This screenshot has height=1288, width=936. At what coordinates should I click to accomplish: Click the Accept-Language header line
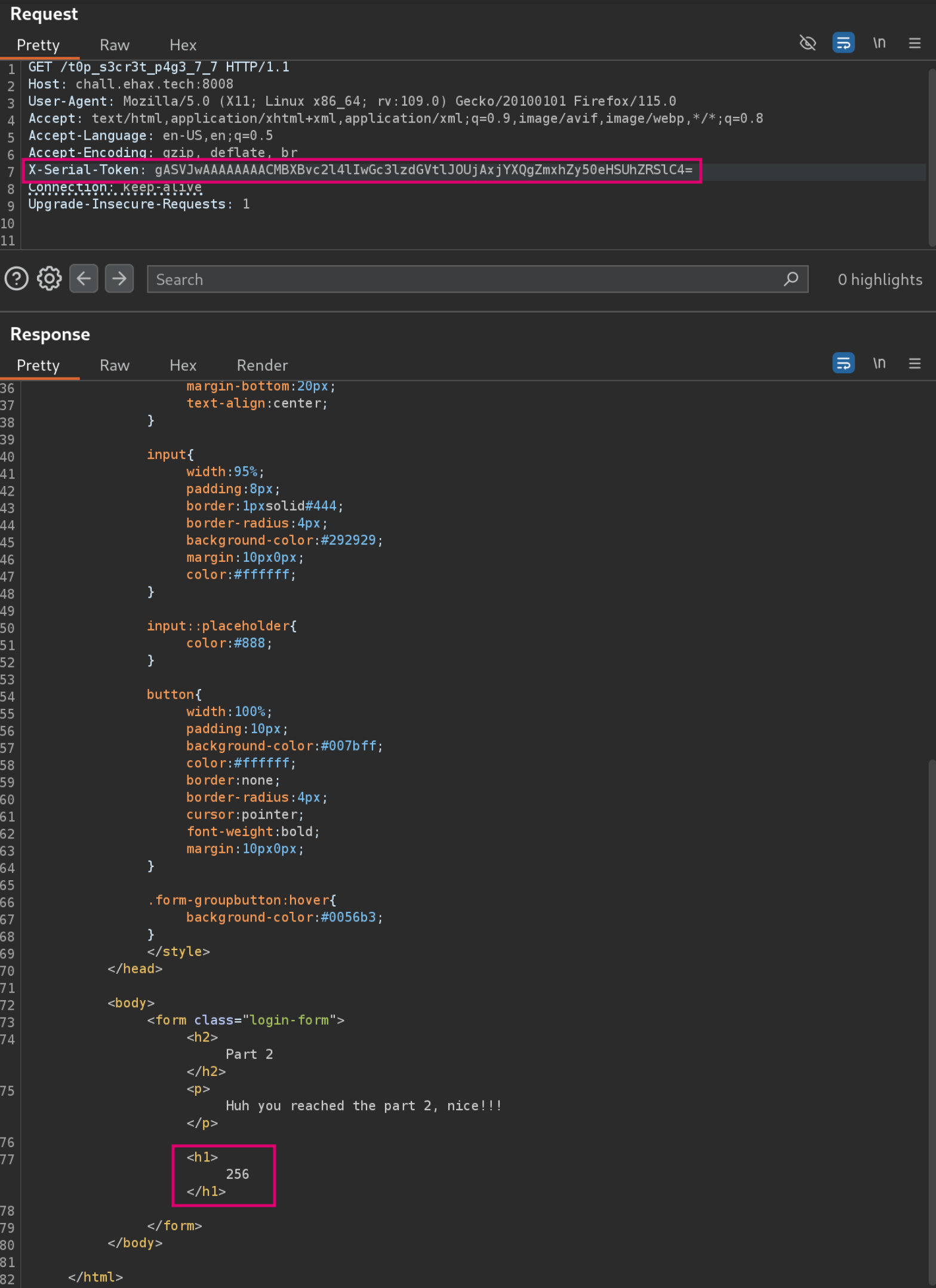[x=150, y=136]
